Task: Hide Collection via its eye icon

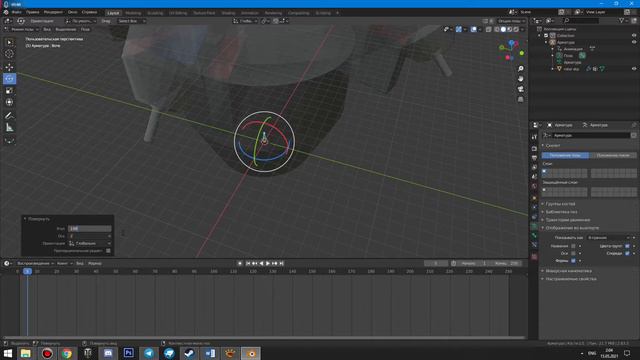Action: point(634,36)
